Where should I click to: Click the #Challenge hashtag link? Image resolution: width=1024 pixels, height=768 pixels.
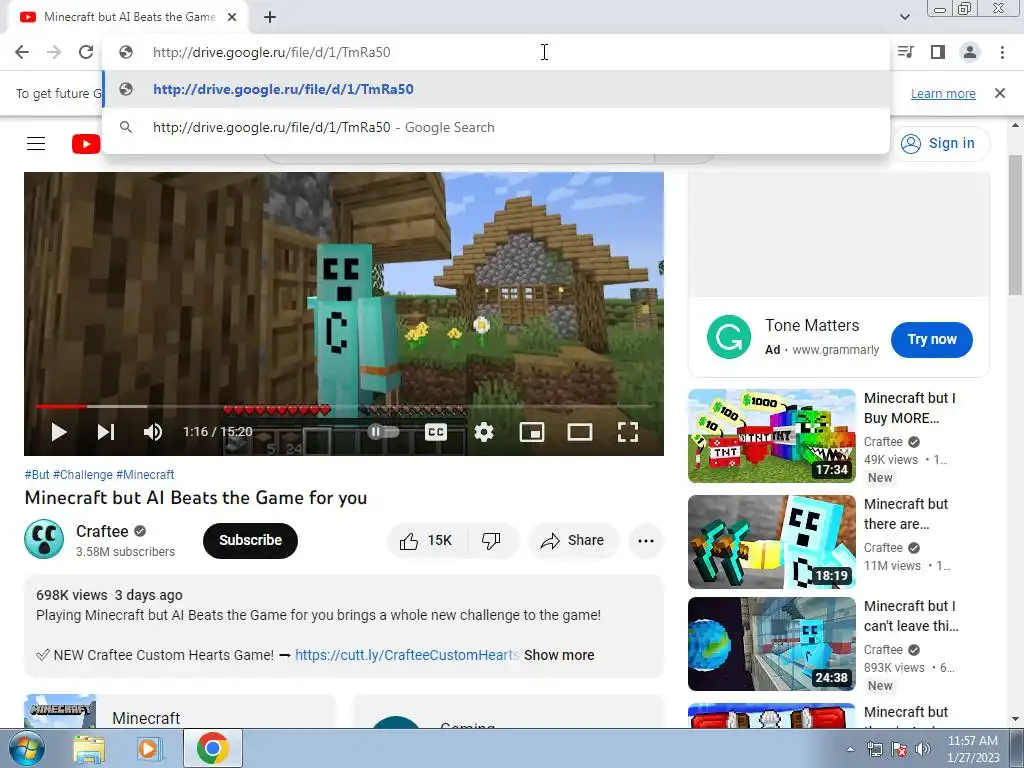pyautogui.click(x=82, y=475)
